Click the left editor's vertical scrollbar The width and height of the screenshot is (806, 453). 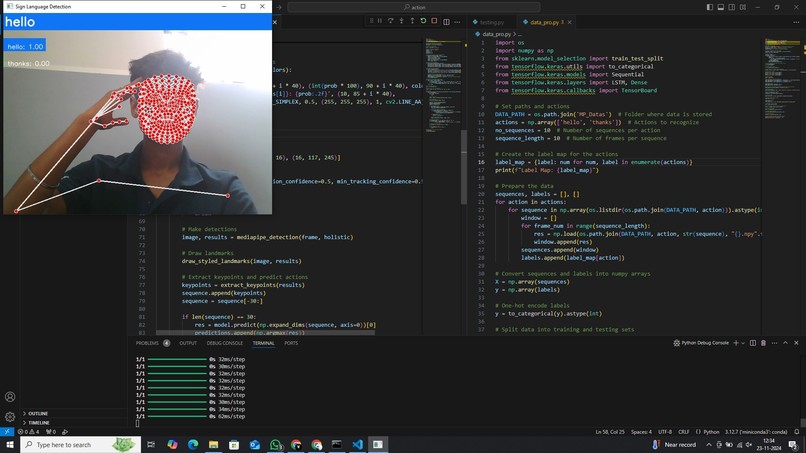464,165
